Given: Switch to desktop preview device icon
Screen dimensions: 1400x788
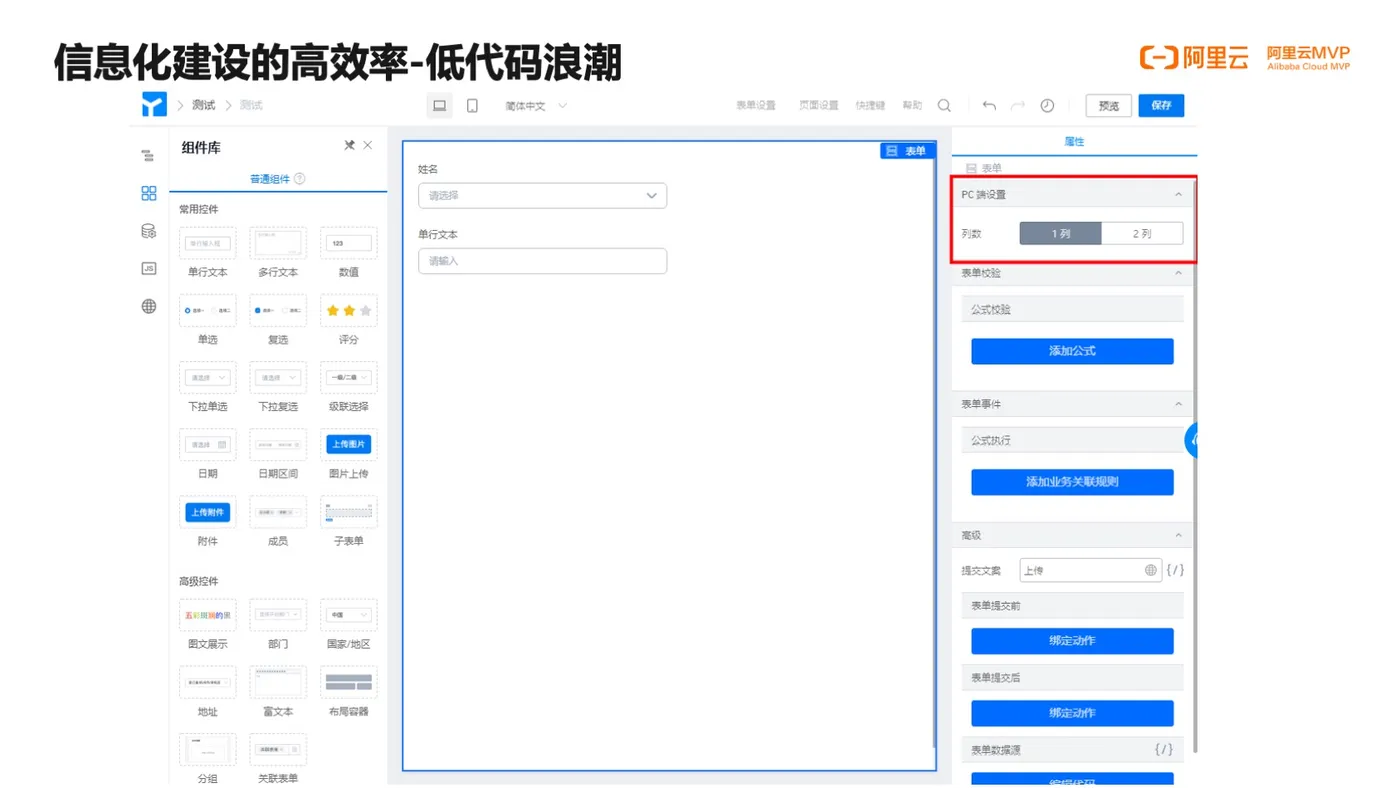Looking at the screenshot, I should pyautogui.click(x=439, y=105).
